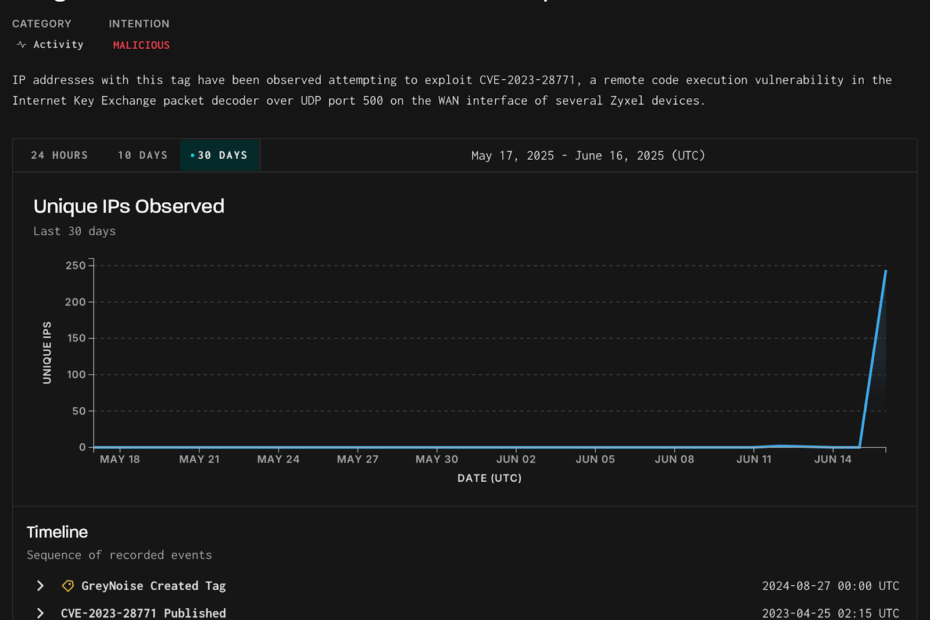Click the Unique IPs Observed chart heading

tap(129, 206)
